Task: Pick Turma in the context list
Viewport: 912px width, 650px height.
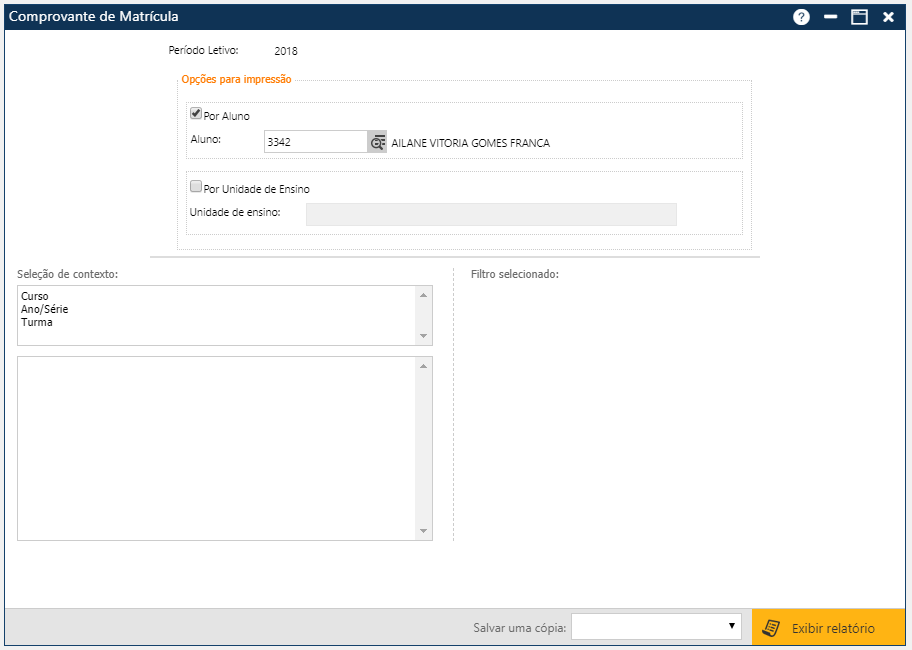Action: pyautogui.click(x=37, y=323)
